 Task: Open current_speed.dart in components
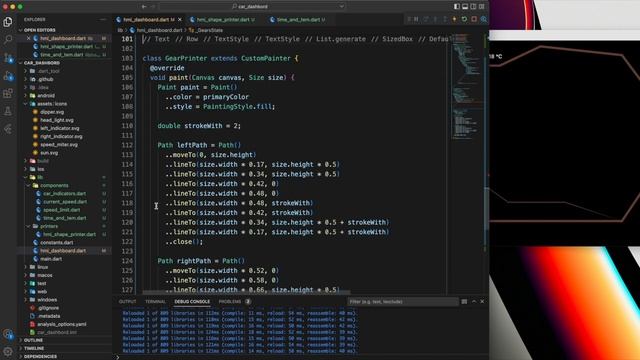(65, 202)
